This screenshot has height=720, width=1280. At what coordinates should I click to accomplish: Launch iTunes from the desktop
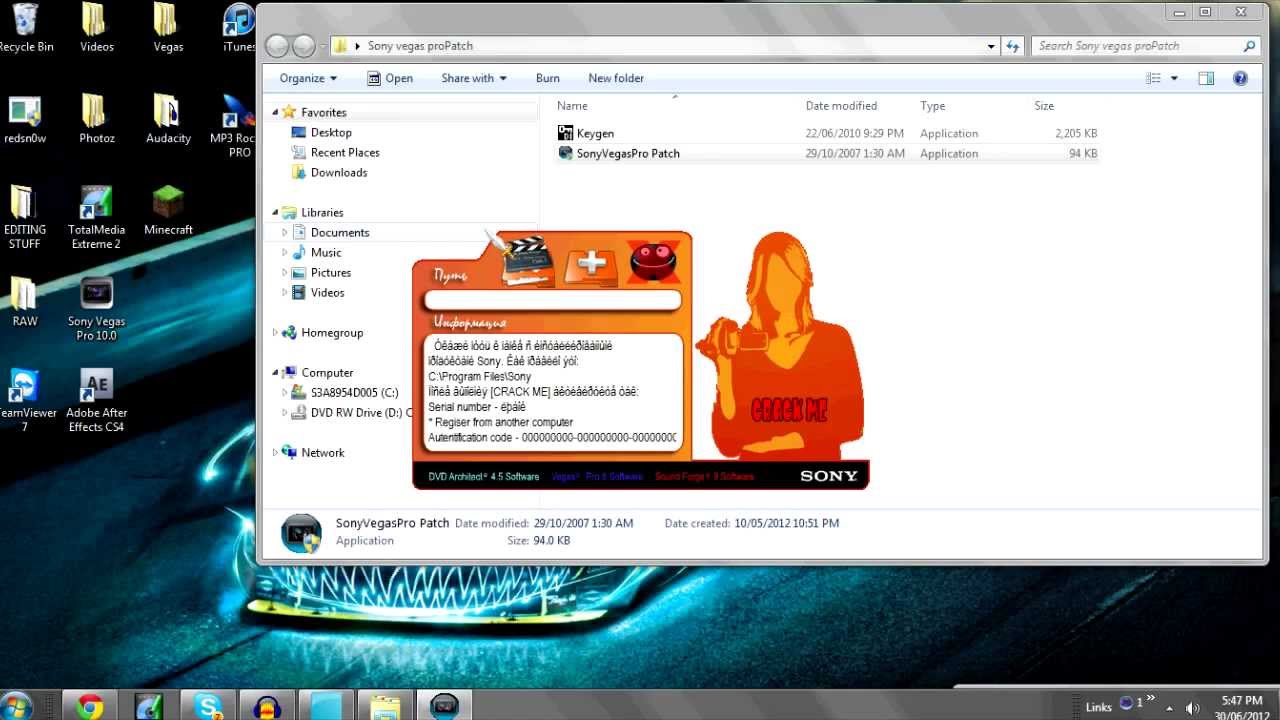coord(238,28)
